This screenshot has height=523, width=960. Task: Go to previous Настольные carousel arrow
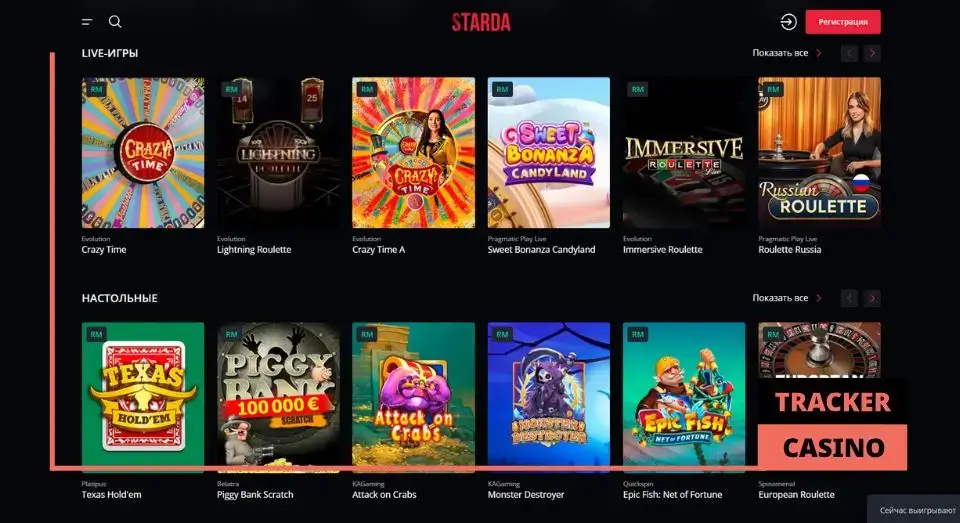(x=849, y=298)
